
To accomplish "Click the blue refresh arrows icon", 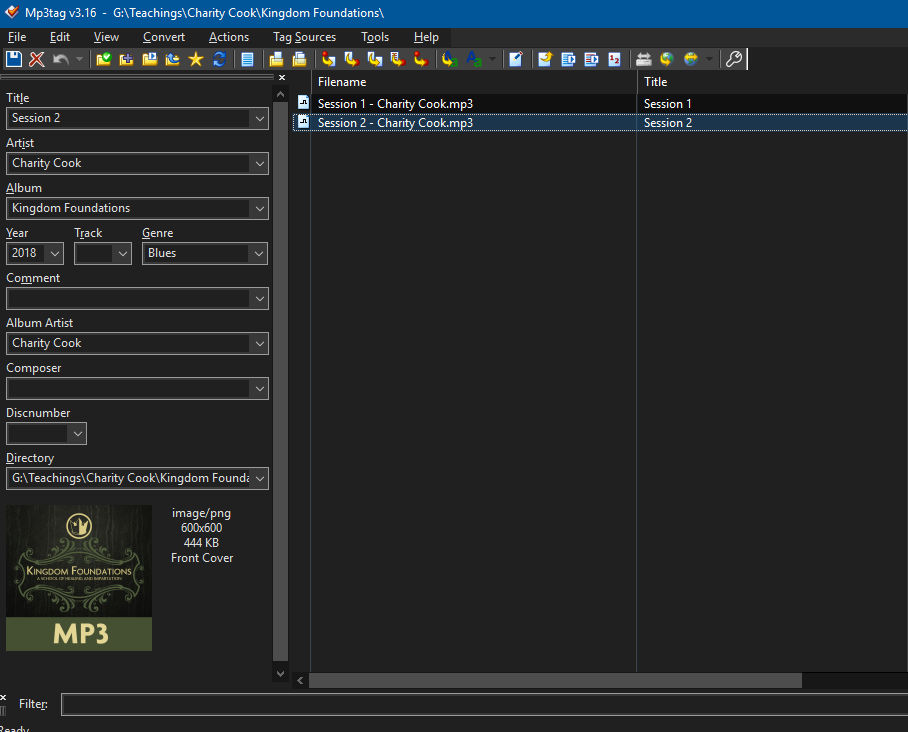I will 218,60.
